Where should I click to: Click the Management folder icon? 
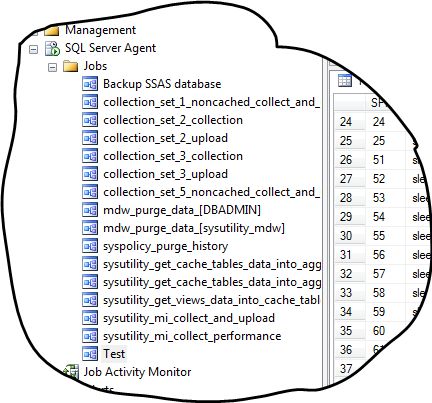pyautogui.click(x=52, y=31)
